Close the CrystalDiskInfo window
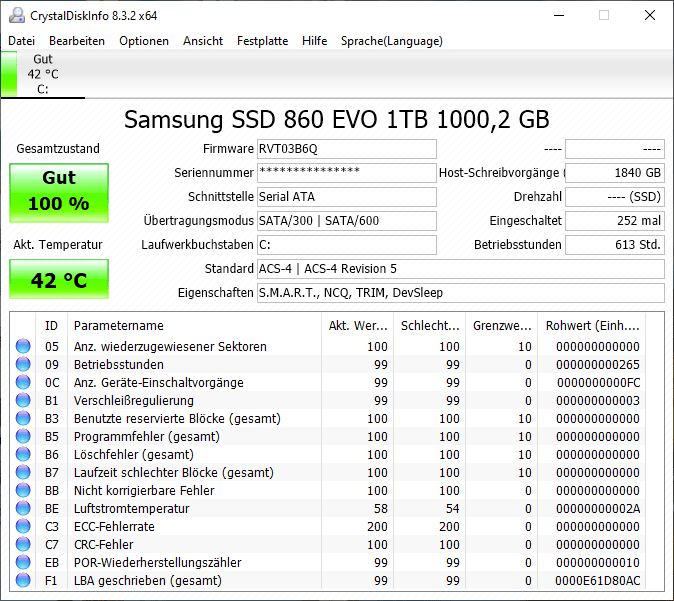674x601 pixels. click(x=650, y=15)
